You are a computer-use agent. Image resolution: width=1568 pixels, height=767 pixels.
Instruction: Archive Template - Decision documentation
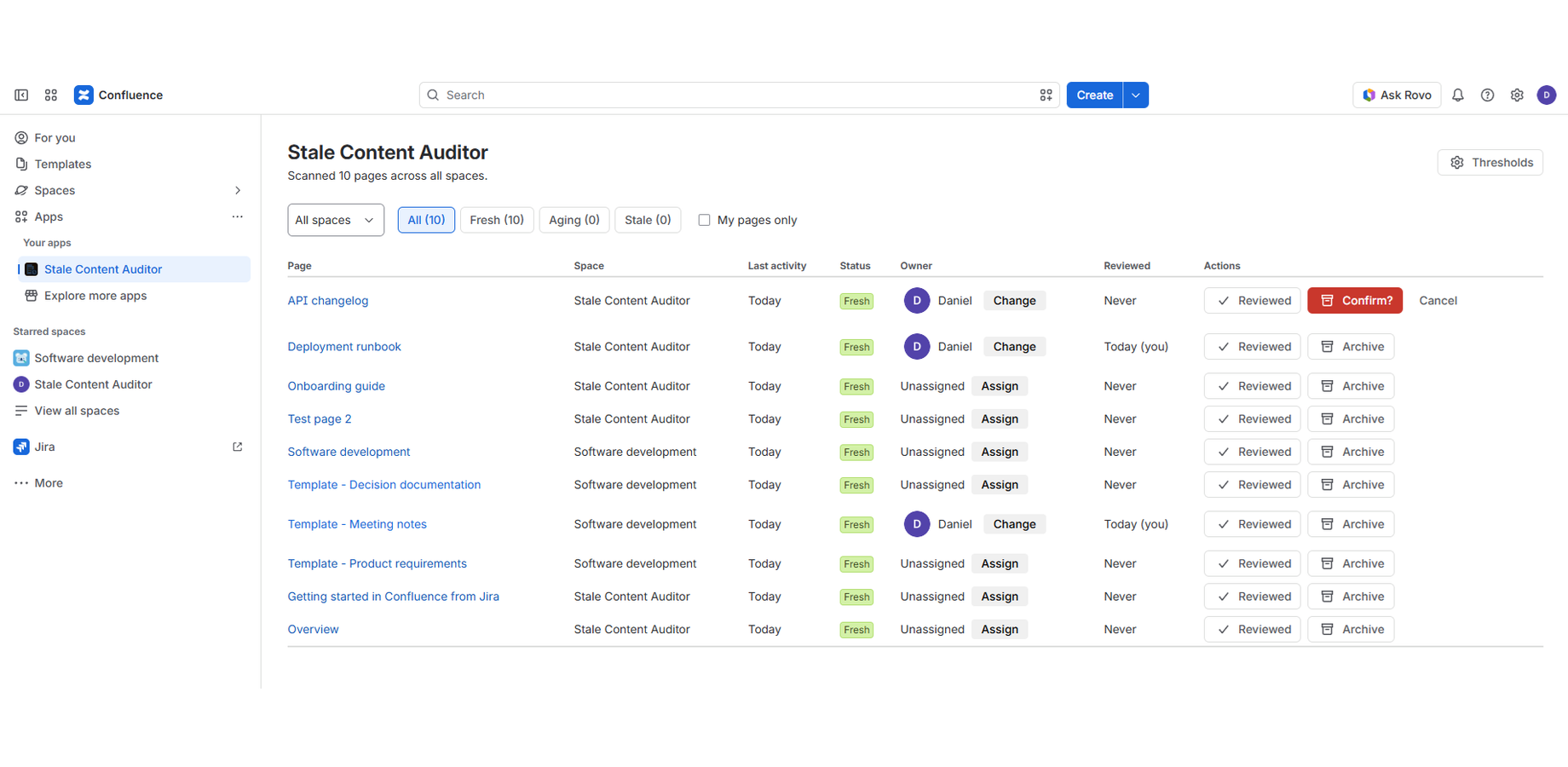click(x=1352, y=485)
